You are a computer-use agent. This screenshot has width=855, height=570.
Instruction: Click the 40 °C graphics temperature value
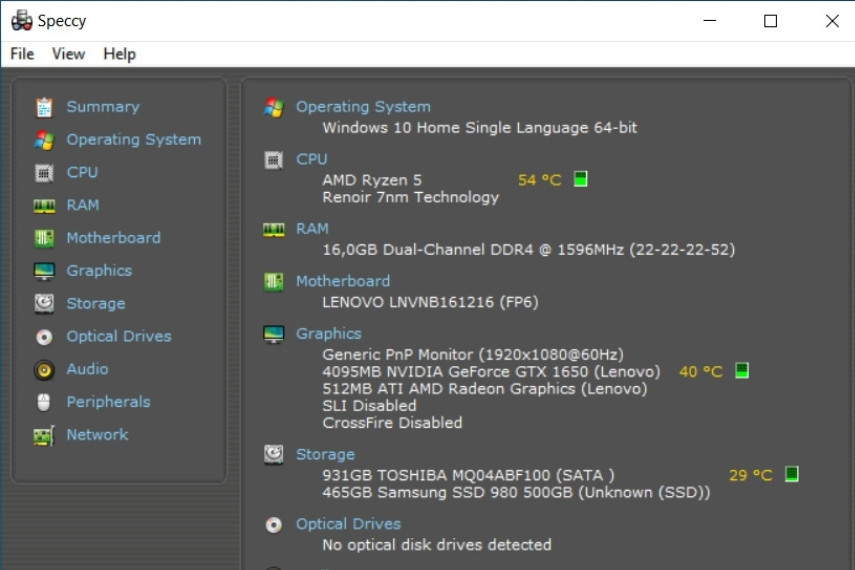pyautogui.click(x=701, y=371)
